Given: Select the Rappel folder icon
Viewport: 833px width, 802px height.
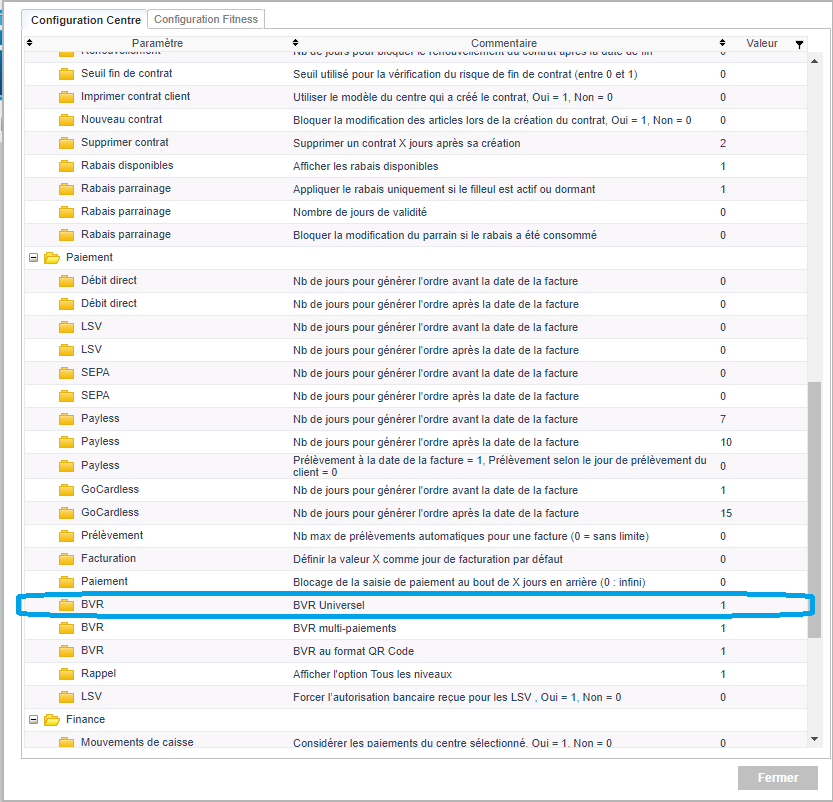Looking at the screenshot, I should coord(66,674).
